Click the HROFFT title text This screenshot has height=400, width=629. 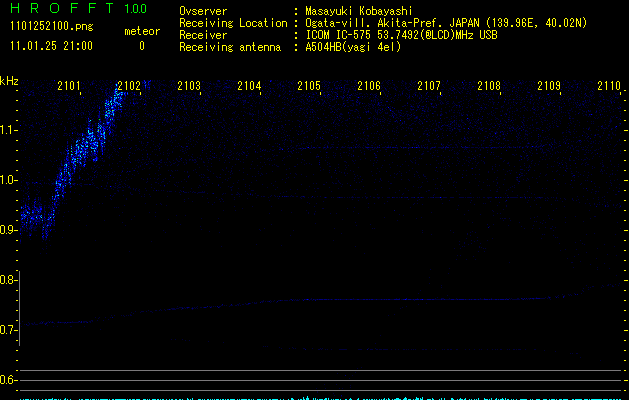click(x=62, y=8)
